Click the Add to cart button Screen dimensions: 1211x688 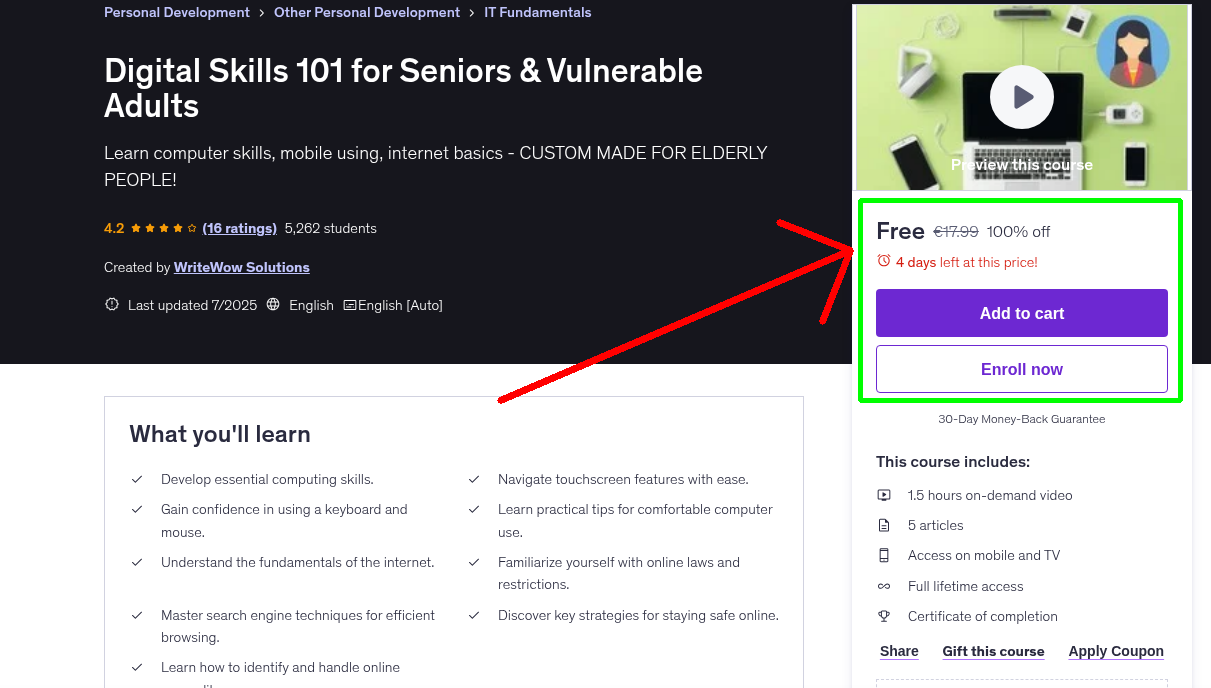pyautogui.click(x=1021, y=313)
